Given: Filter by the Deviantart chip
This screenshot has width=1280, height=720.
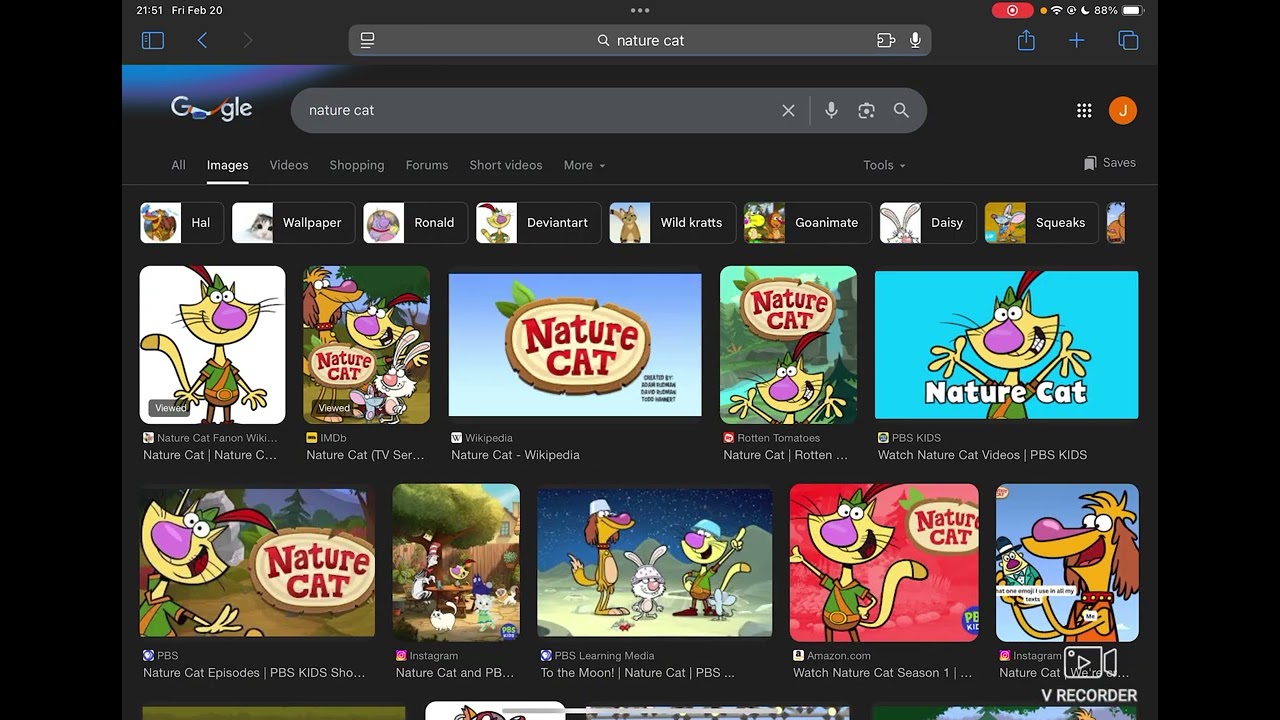Looking at the screenshot, I should [538, 223].
